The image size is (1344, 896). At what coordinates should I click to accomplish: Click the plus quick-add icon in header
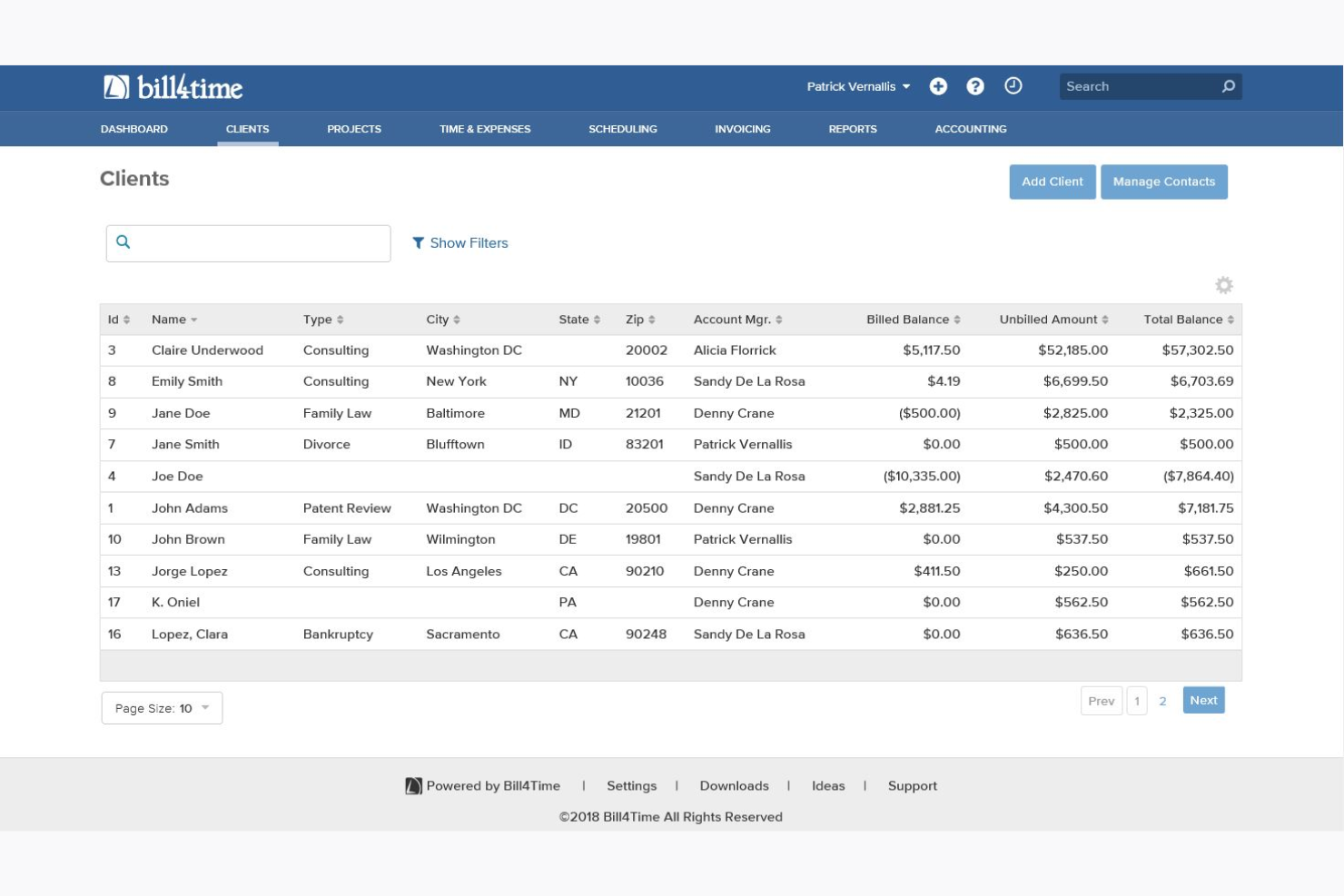pos(938,86)
